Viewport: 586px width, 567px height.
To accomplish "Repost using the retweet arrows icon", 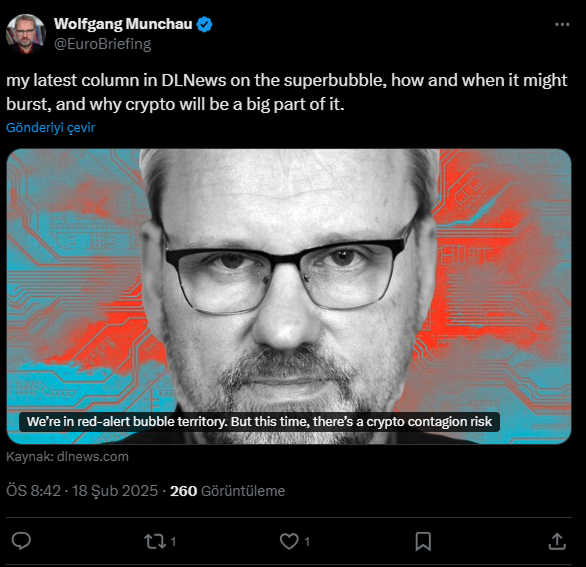I will coord(155,541).
